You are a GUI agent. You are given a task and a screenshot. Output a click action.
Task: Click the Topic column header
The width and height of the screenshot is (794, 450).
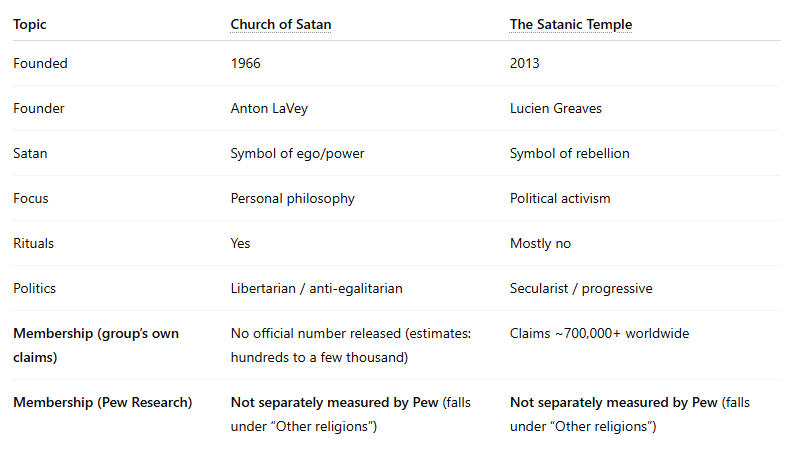coord(30,24)
